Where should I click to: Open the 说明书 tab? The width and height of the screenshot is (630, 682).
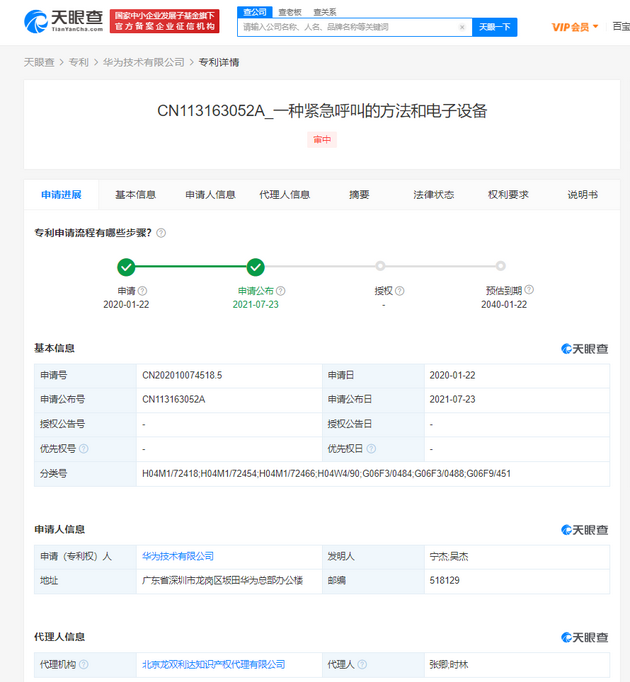click(583, 194)
